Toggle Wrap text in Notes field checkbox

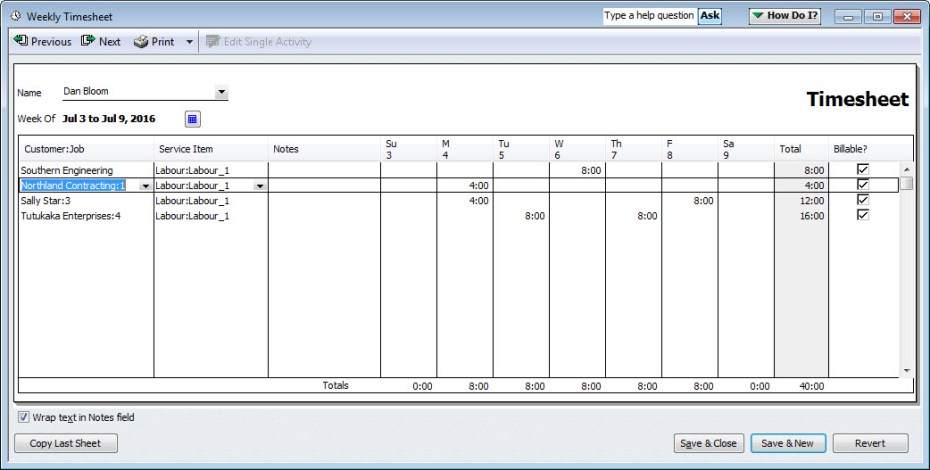tap(23, 417)
